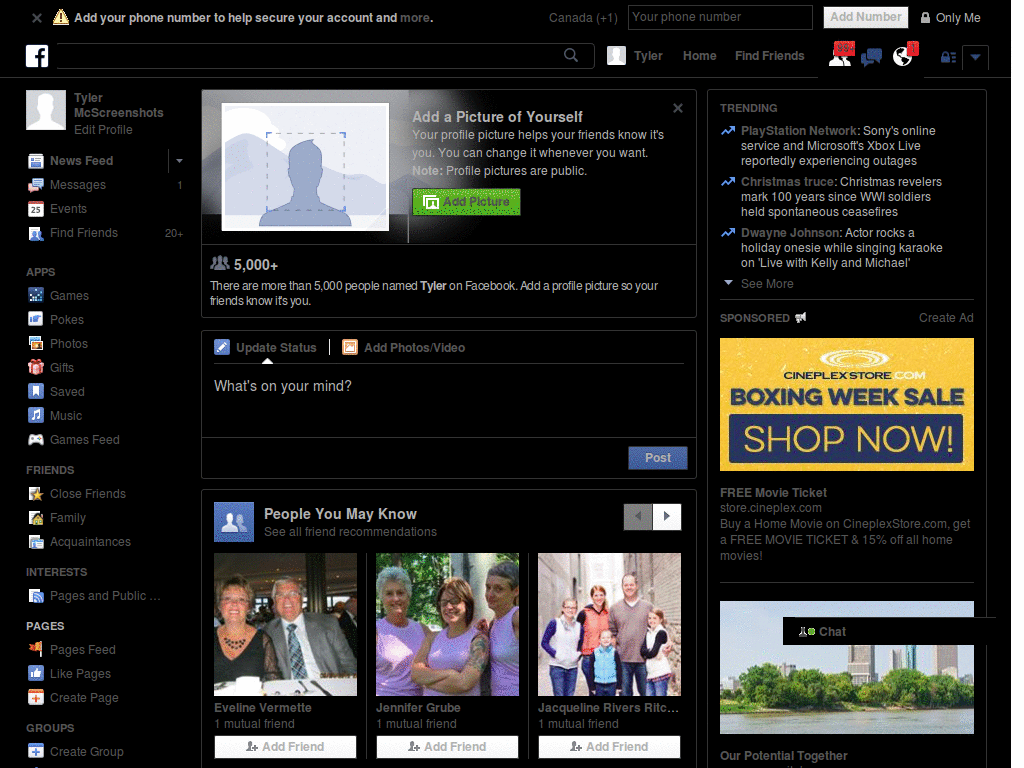Open privacy shortcuts lock icon
Screen dimensions: 1024x768
[x=946, y=57]
